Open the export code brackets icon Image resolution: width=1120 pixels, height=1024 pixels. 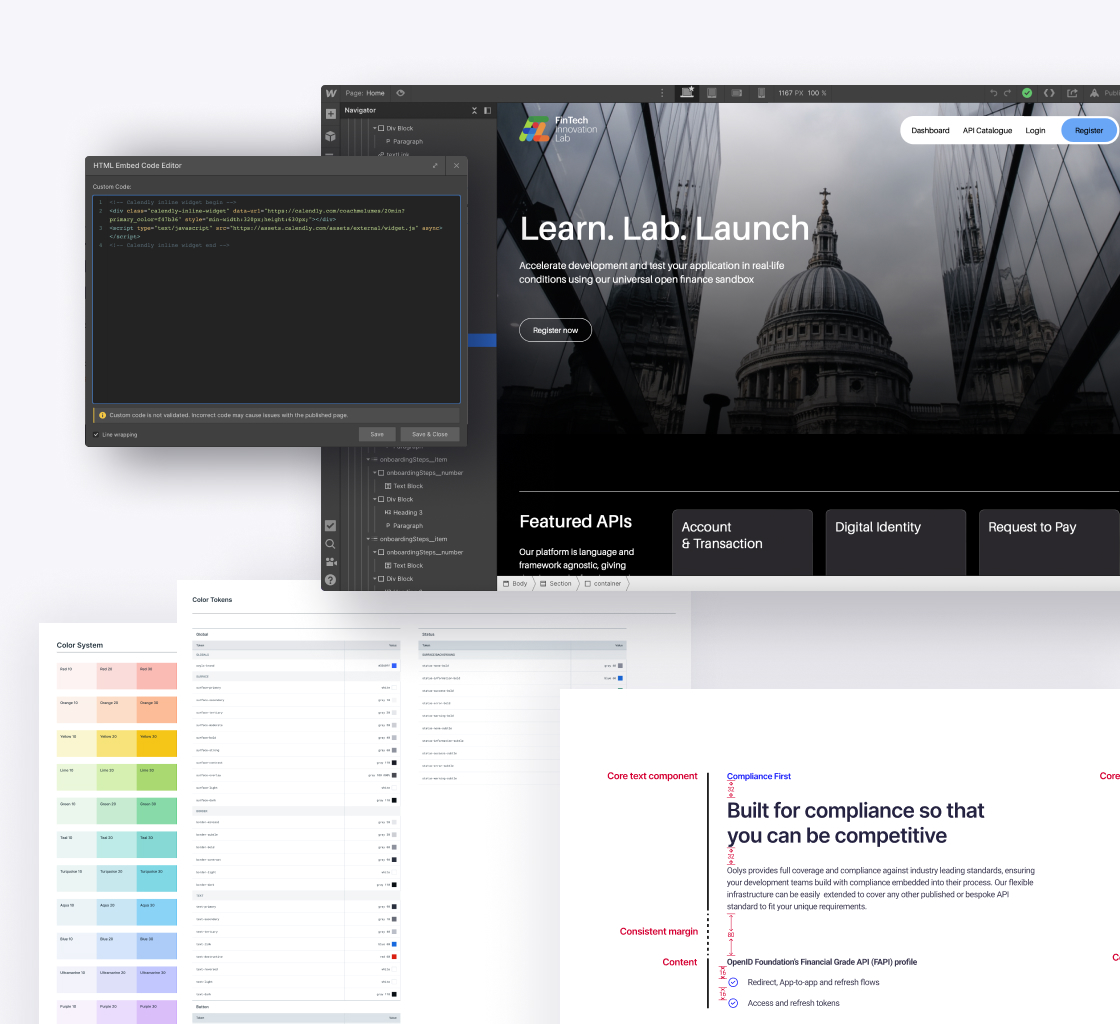(1049, 93)
